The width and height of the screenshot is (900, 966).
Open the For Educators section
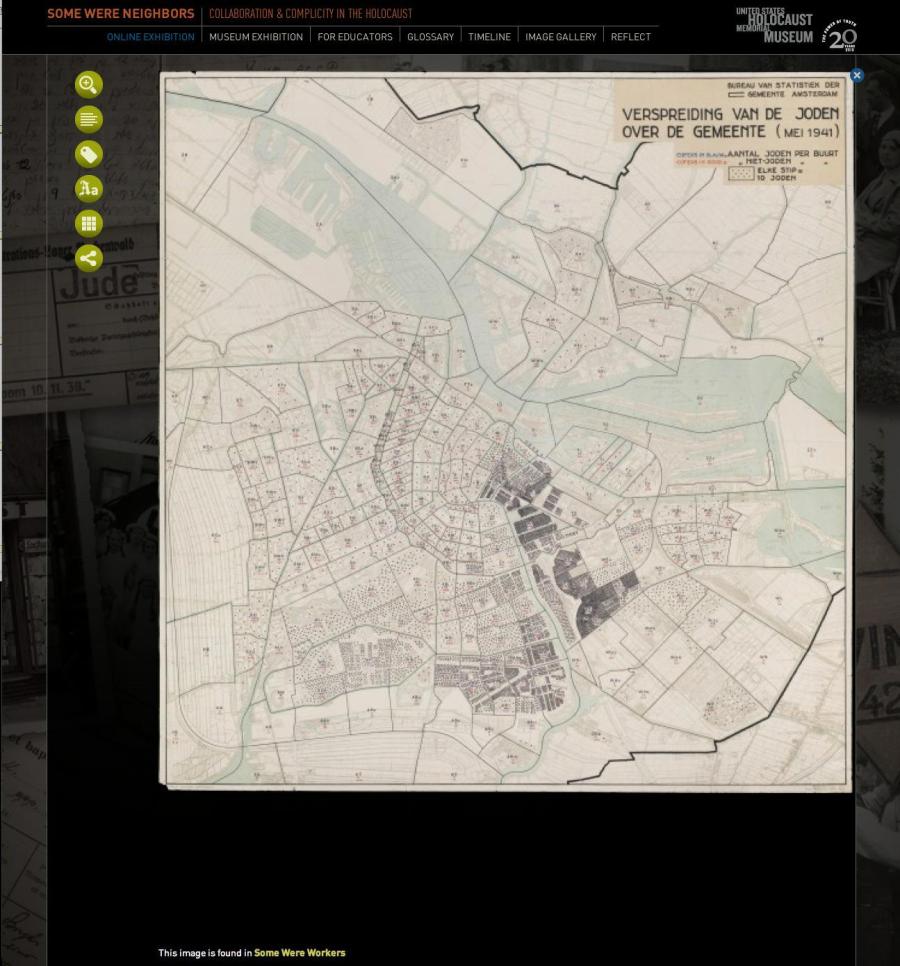tap(355, 37)
